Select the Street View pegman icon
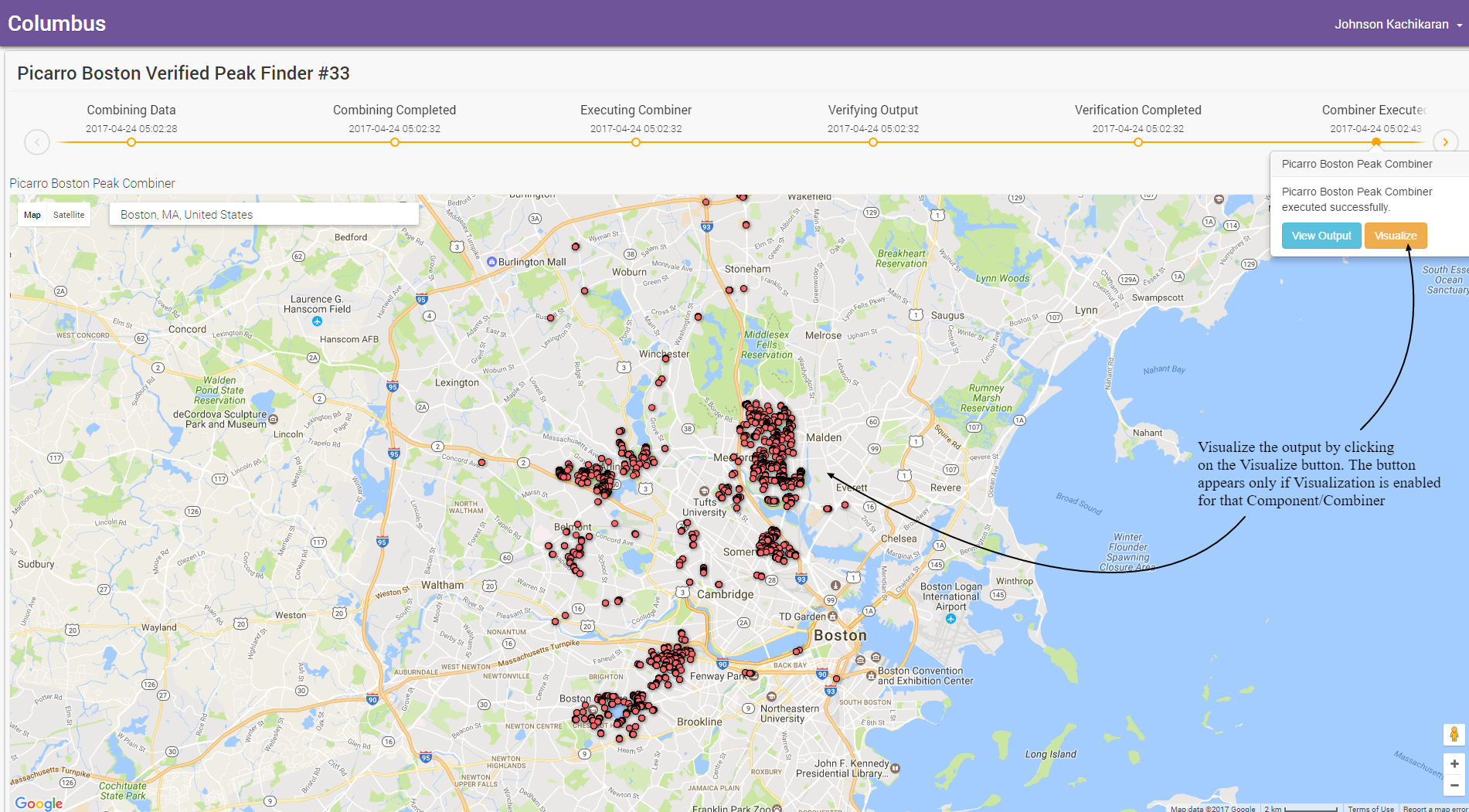Image resolution: width=1469 pixels, height=812 pixels. coord(1454,734)
